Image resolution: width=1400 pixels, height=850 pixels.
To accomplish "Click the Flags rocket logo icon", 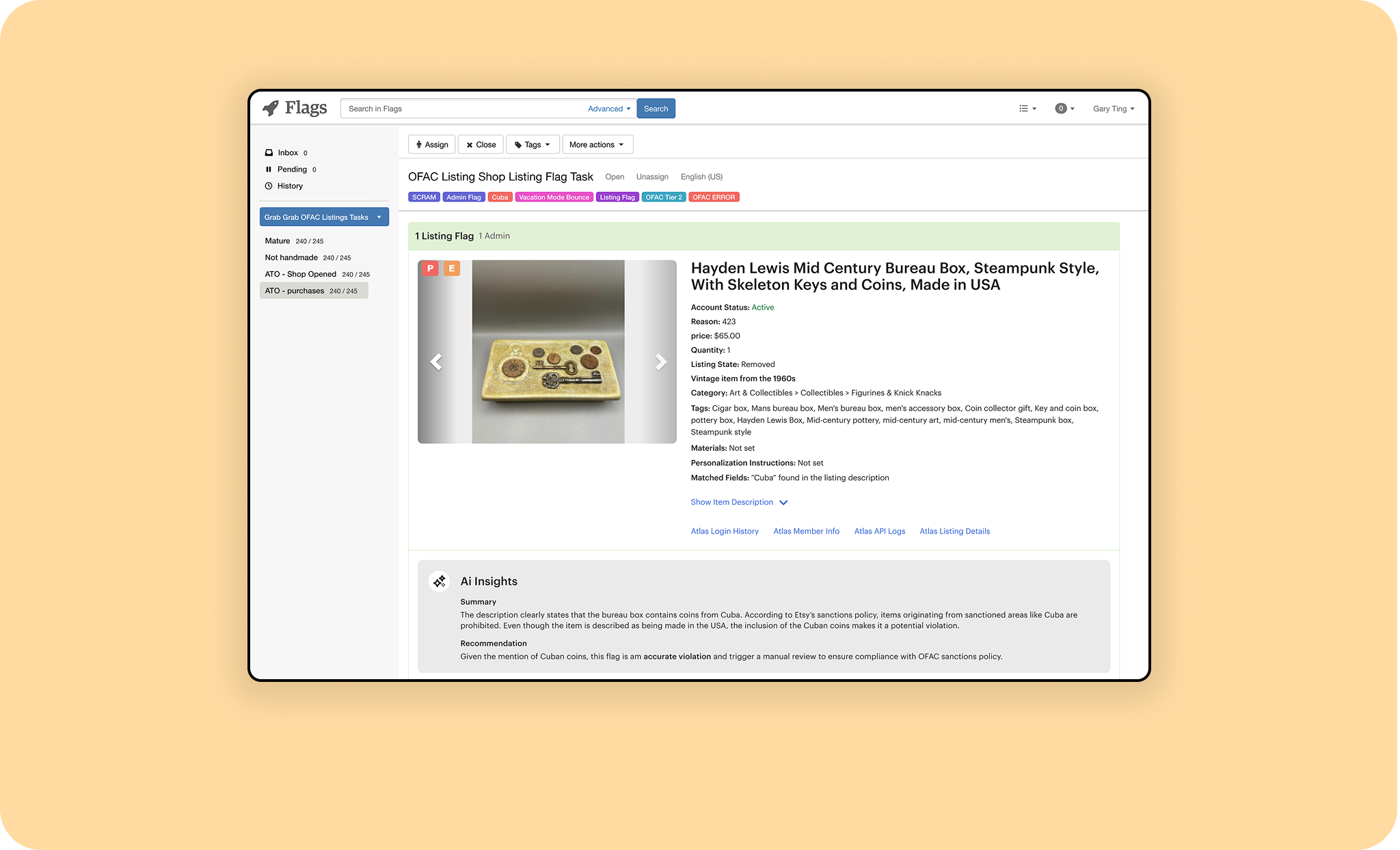I will coord(271,108).
